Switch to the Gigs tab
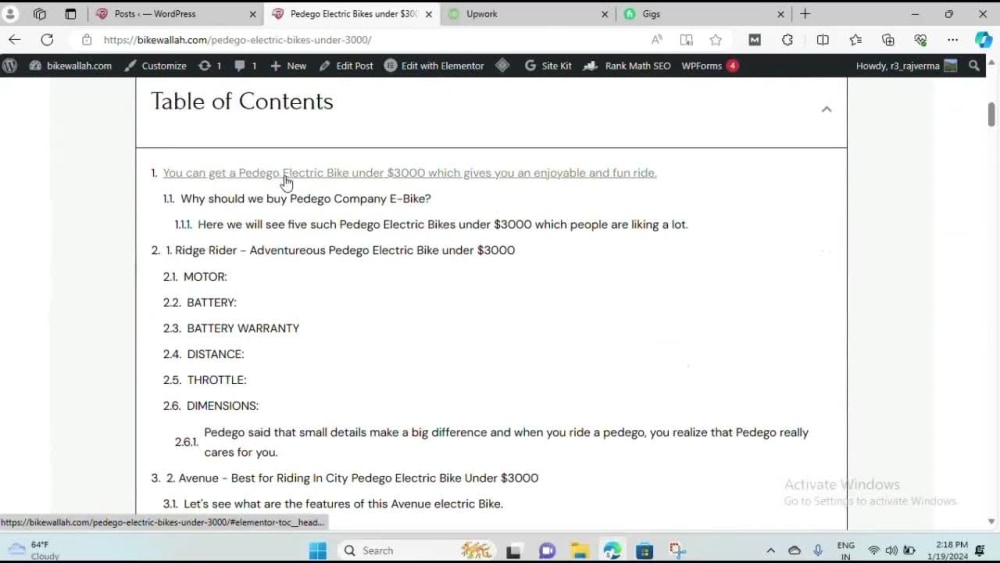Screen dimensions: 1000x563 pos(703,13)
